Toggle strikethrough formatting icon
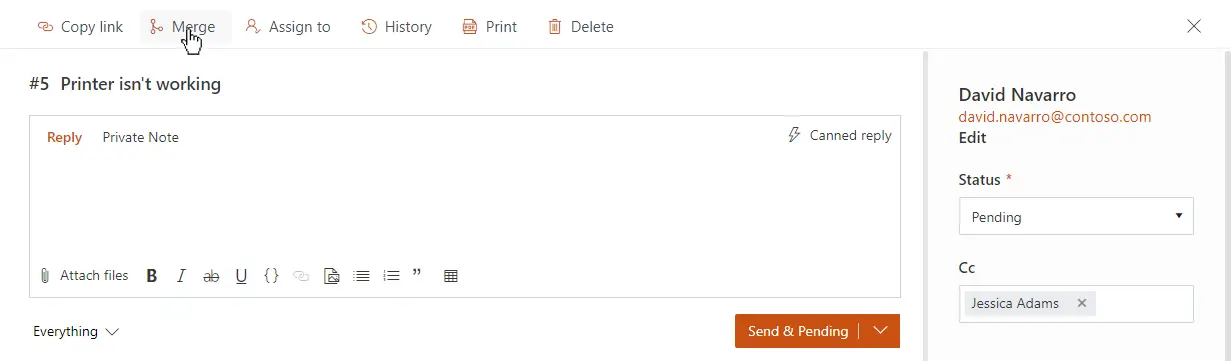The image size is (1231, 361). click(211, 276)
